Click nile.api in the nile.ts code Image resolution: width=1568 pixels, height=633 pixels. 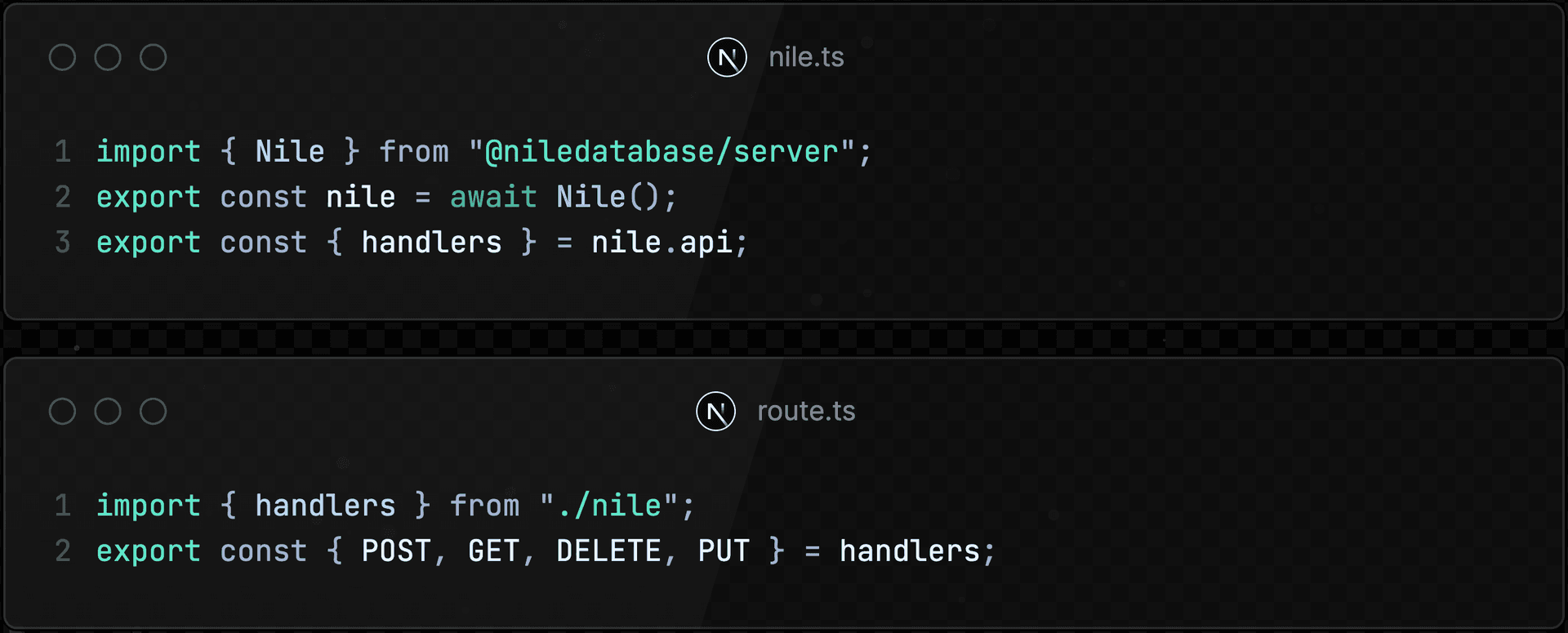(661, 243)
